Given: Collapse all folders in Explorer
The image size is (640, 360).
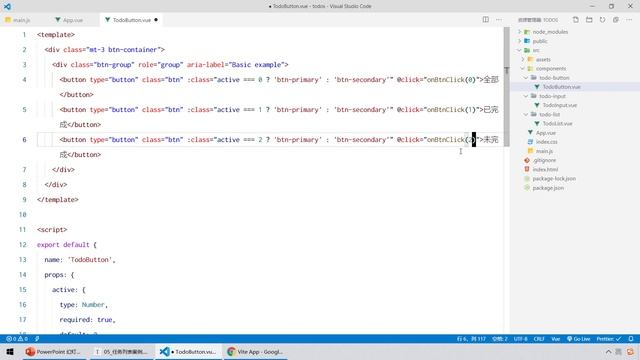Looking at the screenshot, I should tap(616, 20).
